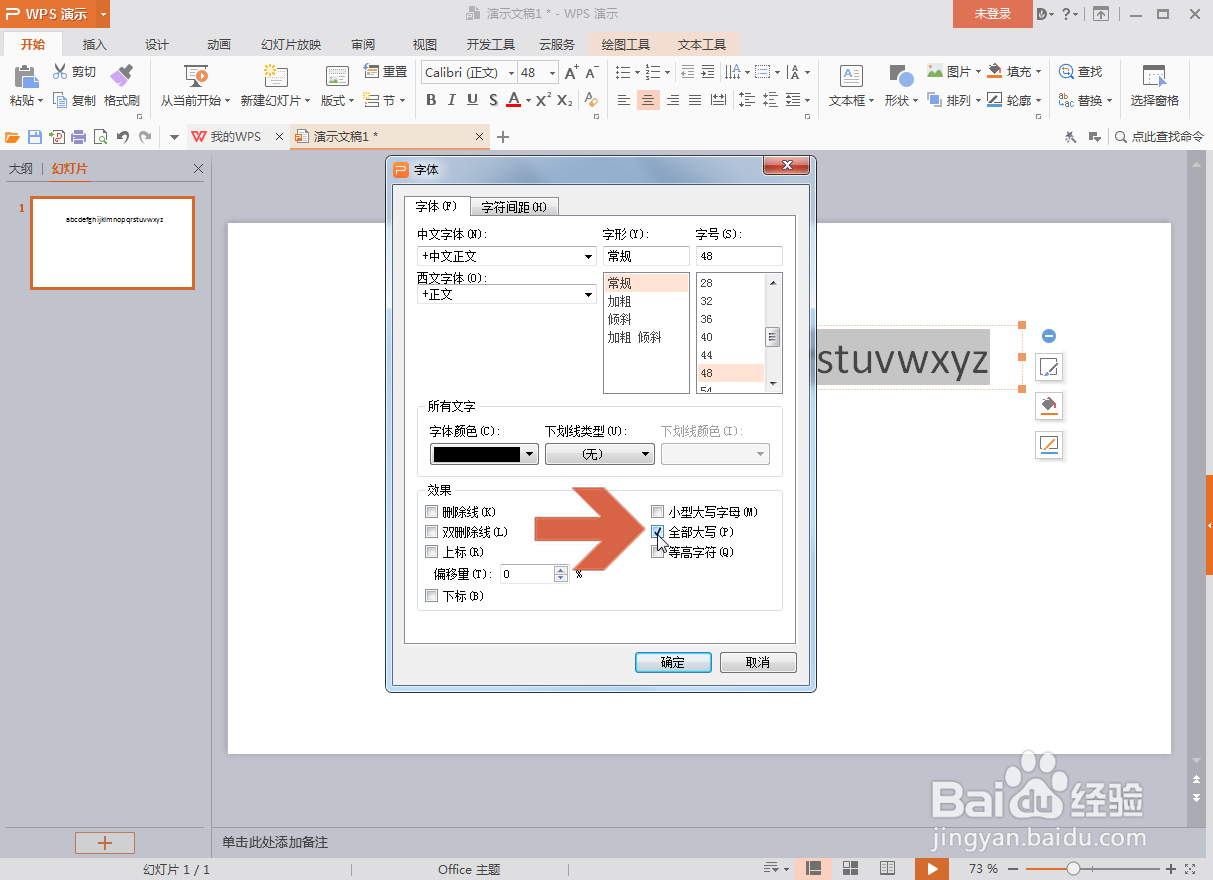Click the Undo arrow in quick toolbar
1213x880 pixels.
pos(123,137)
